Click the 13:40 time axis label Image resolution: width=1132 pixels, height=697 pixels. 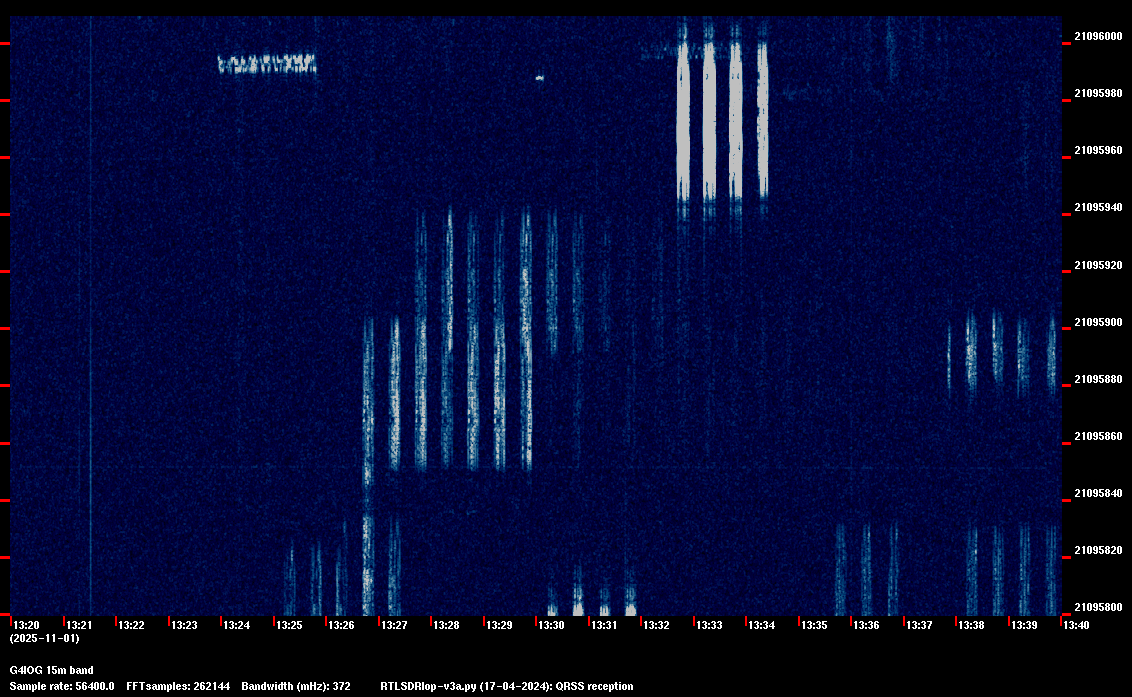point(1076,625)
